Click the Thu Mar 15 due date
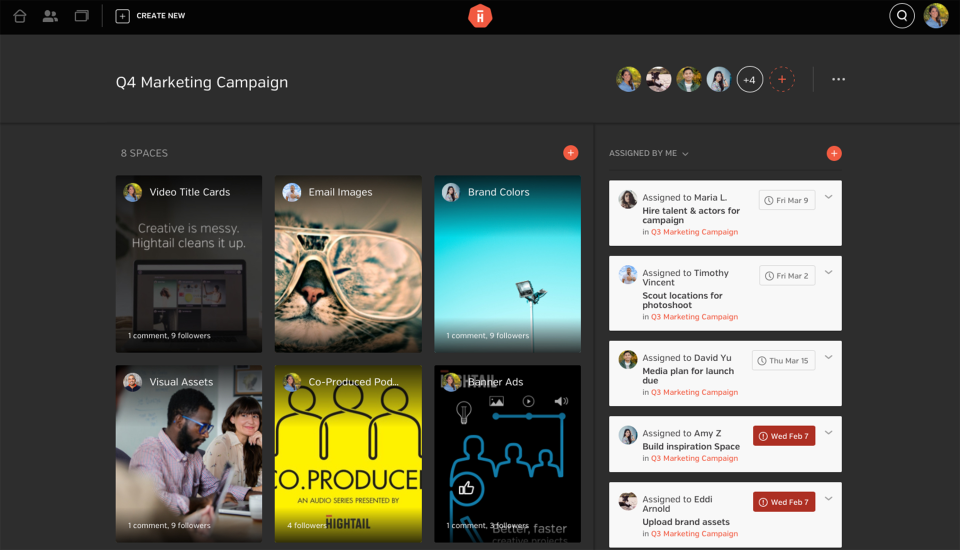The image size is (960, 550). (x=783, y=361)
